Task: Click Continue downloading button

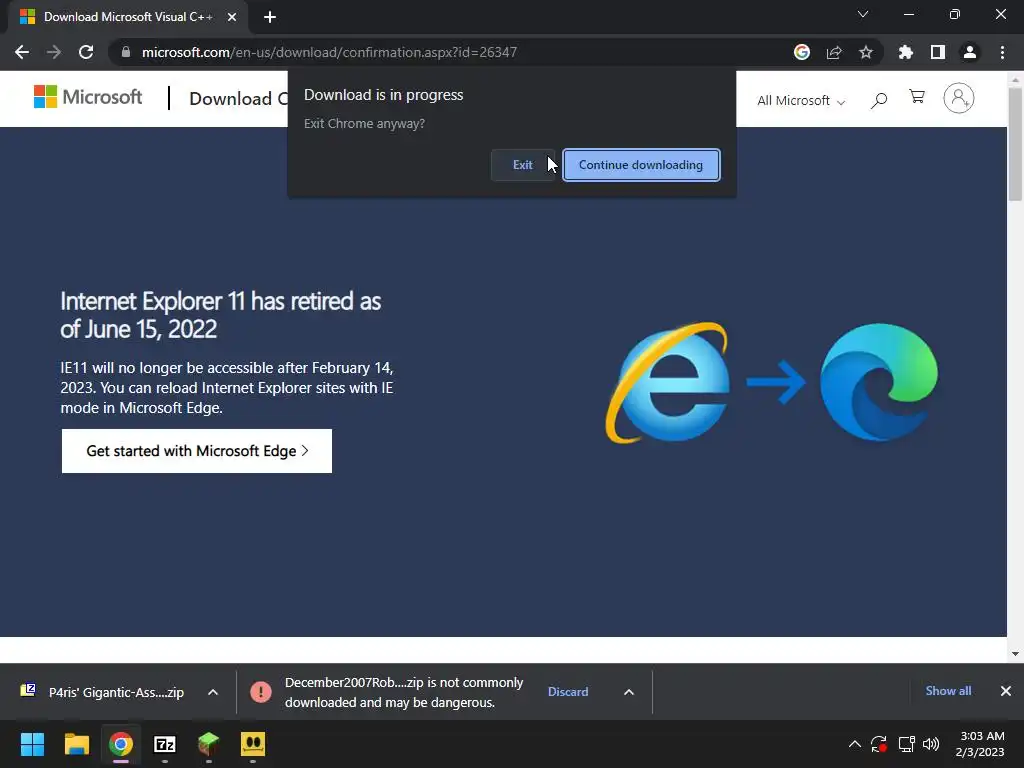Action: [x=641, y=165]
